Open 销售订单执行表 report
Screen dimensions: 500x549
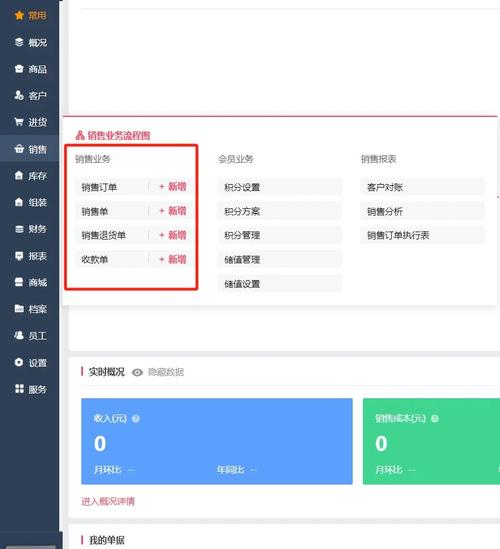point(422,235)
